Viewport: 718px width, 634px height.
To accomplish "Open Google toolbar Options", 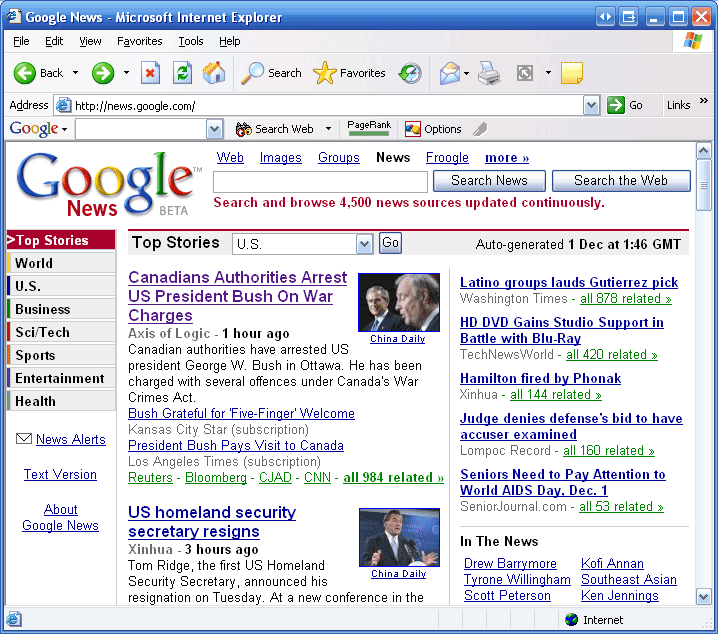I will pos(433,130).
